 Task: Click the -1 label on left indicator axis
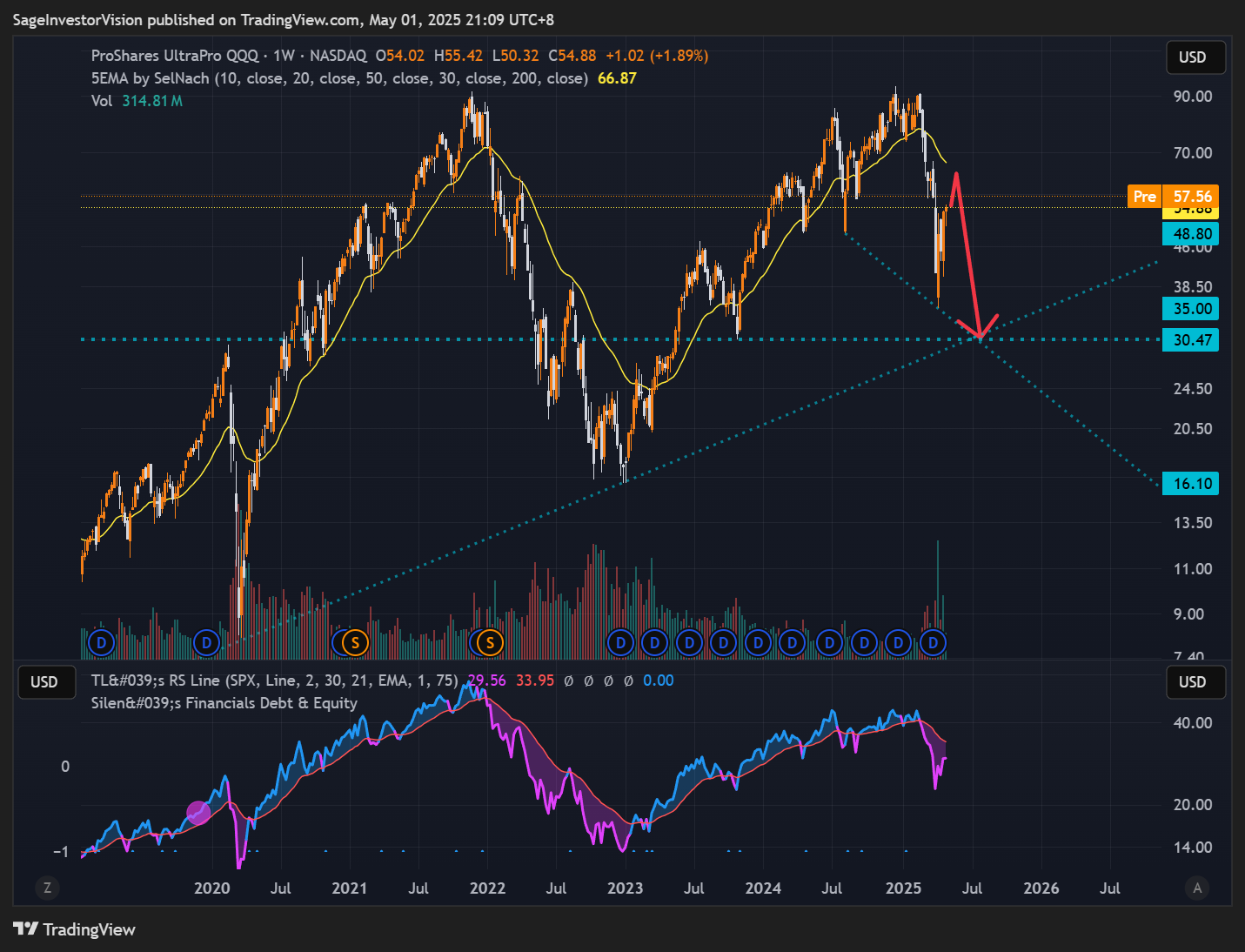coord(61,852)
